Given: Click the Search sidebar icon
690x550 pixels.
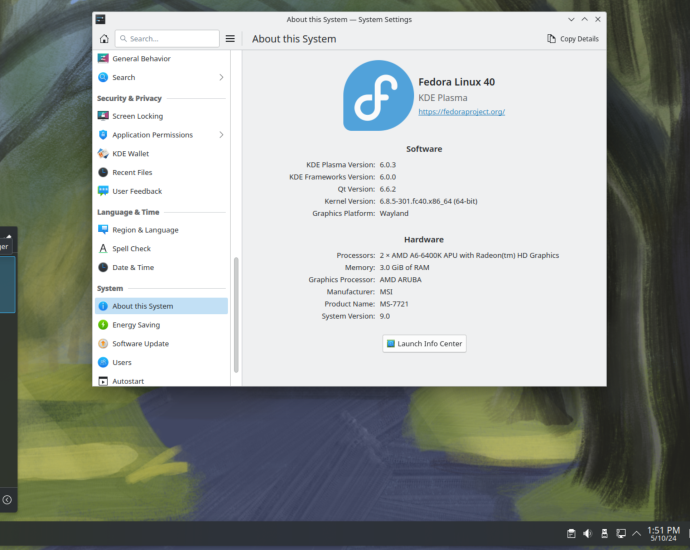Looking at the screenshot, I should coord(103,77).
